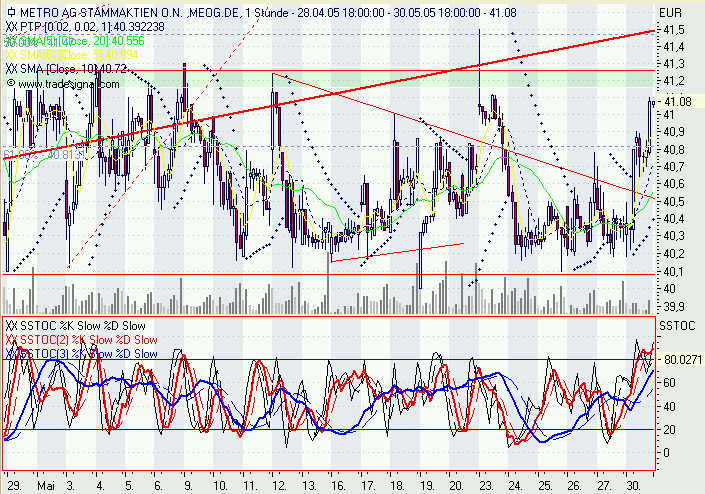Click the 40.4 price axis value

(674, 219)
